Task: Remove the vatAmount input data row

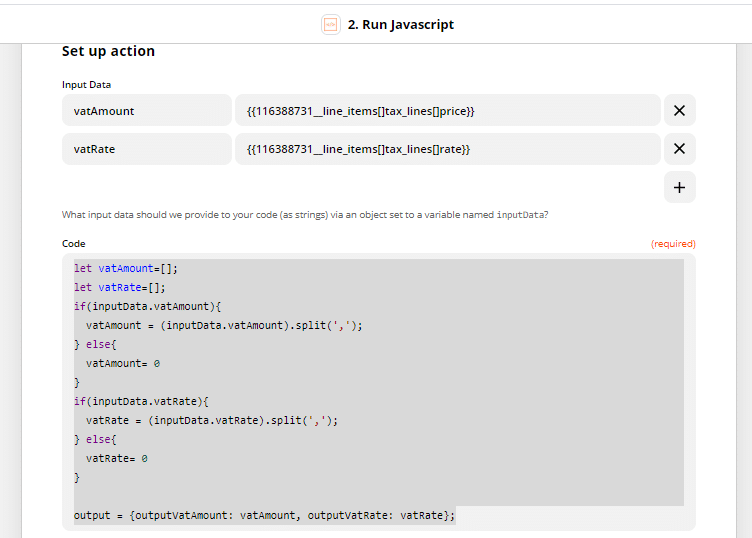Action: pyautogui.click(x=679, y=111)
